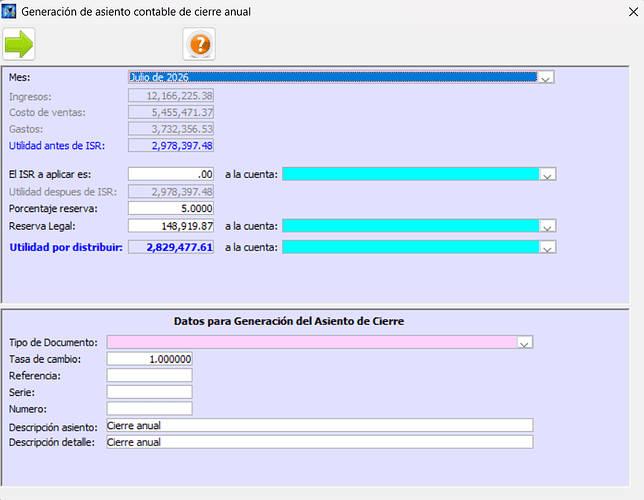Click the Utilidad por distribuir value 2,829,477.61
The image size is (644, 500).
coord(171,247)
